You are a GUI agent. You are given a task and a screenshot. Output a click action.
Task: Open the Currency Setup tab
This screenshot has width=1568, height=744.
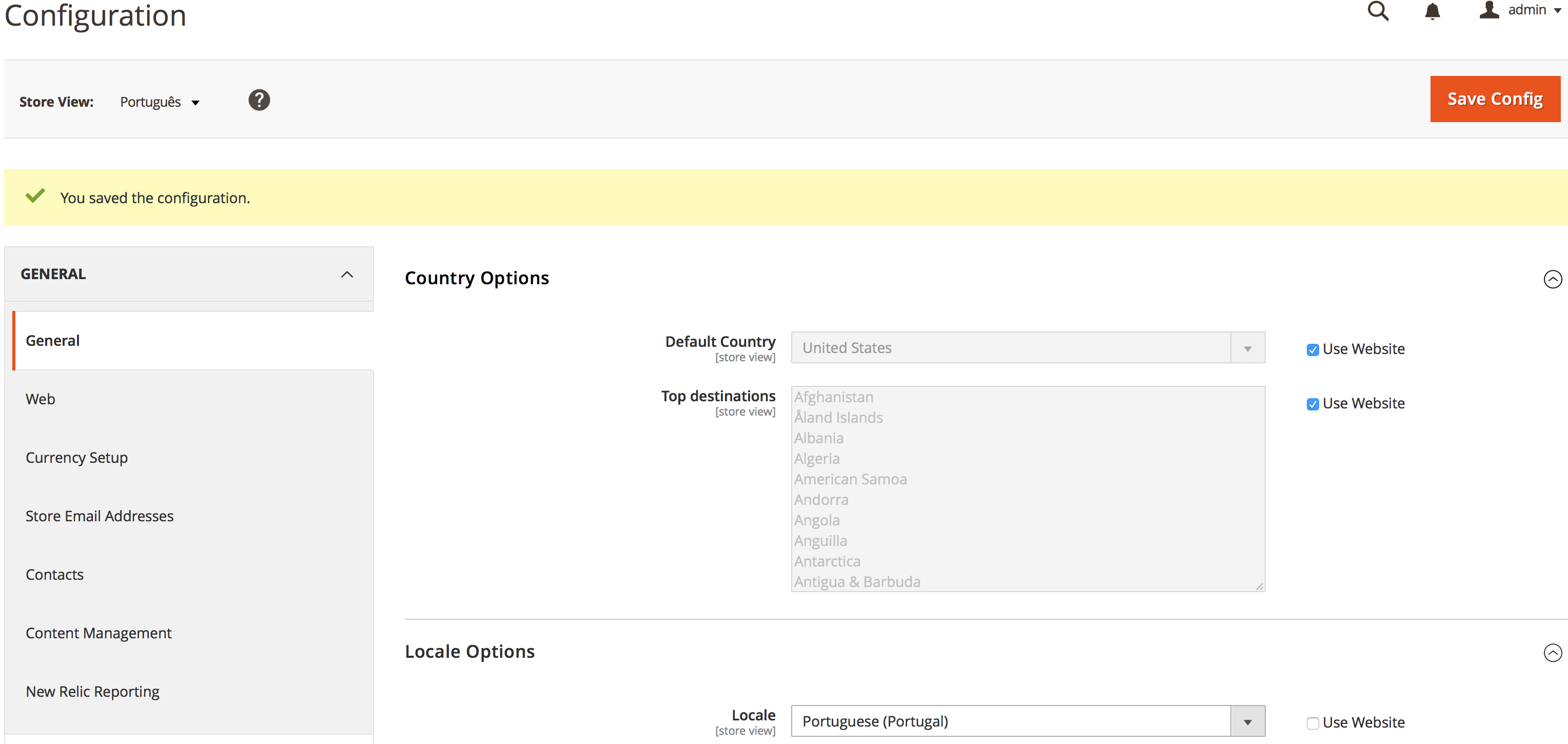pyautogui.click(x=76, y=458)
